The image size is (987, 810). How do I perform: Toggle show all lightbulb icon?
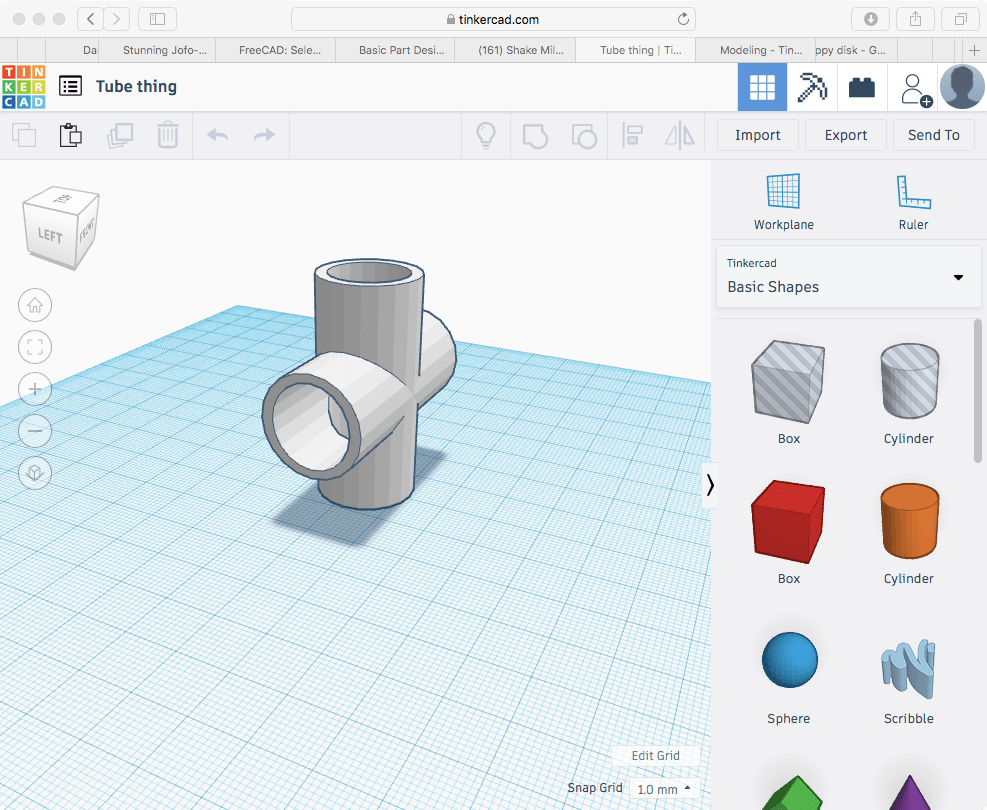pos(486,135)
